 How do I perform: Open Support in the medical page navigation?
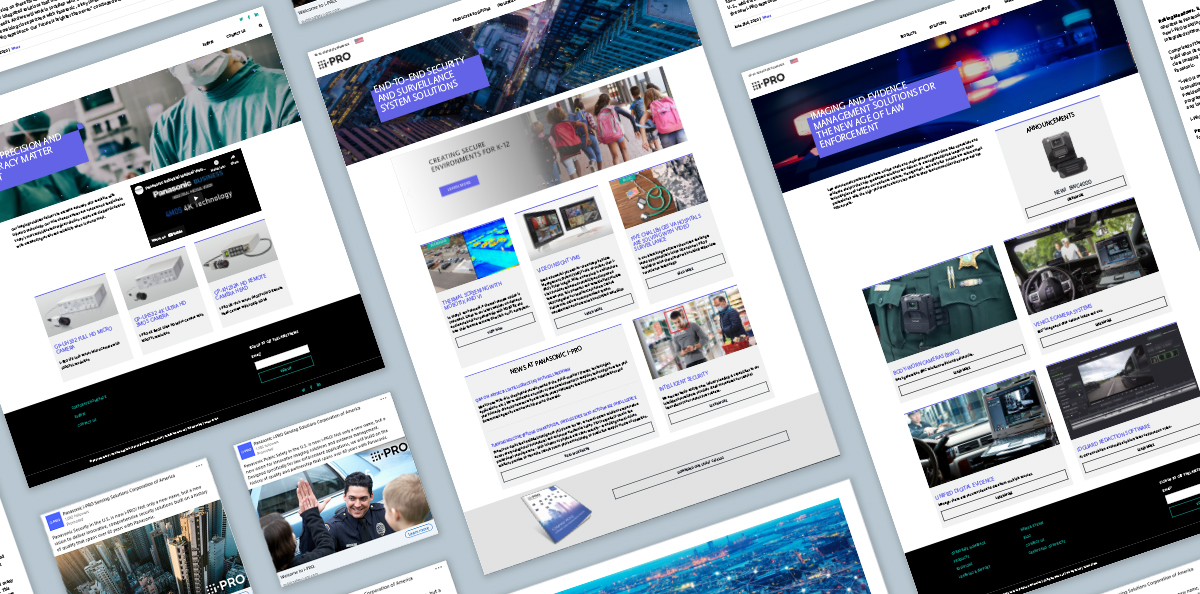point(208,43)
